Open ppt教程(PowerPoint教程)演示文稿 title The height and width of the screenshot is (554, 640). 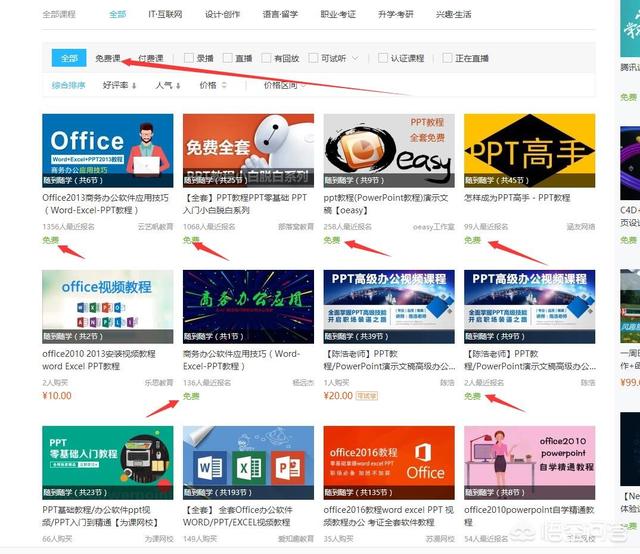click(386, 204)
